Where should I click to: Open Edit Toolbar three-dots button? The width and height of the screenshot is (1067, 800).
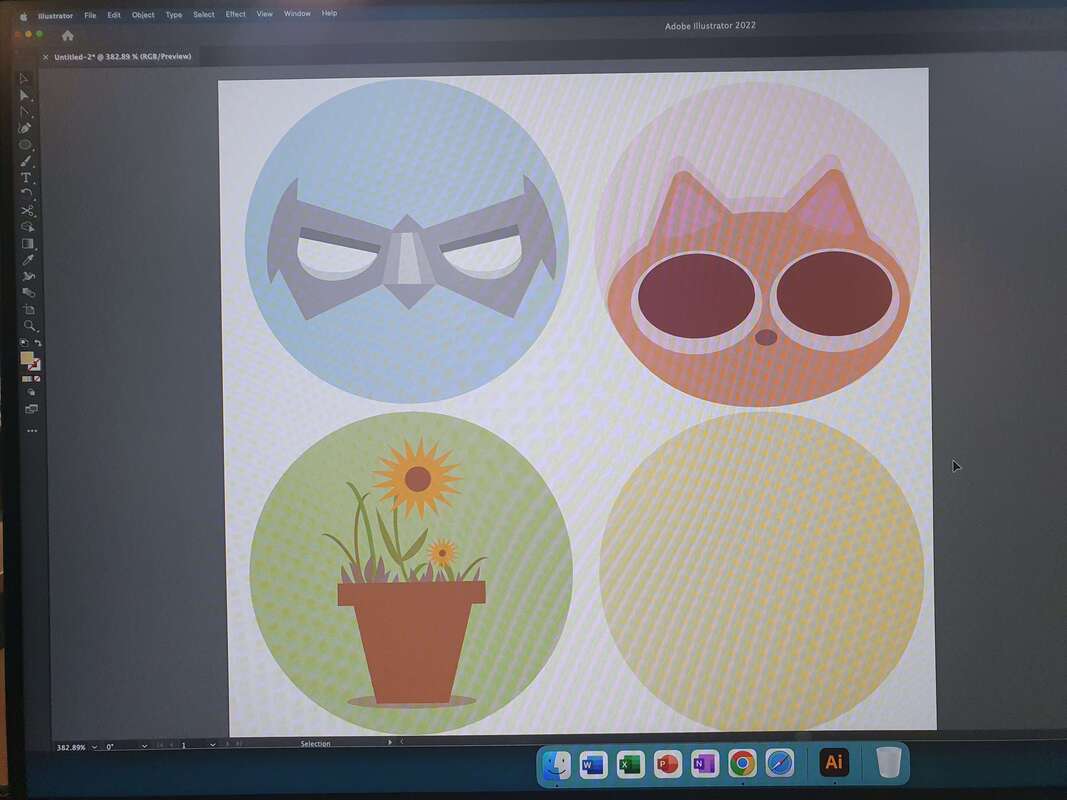click(32, 431)
